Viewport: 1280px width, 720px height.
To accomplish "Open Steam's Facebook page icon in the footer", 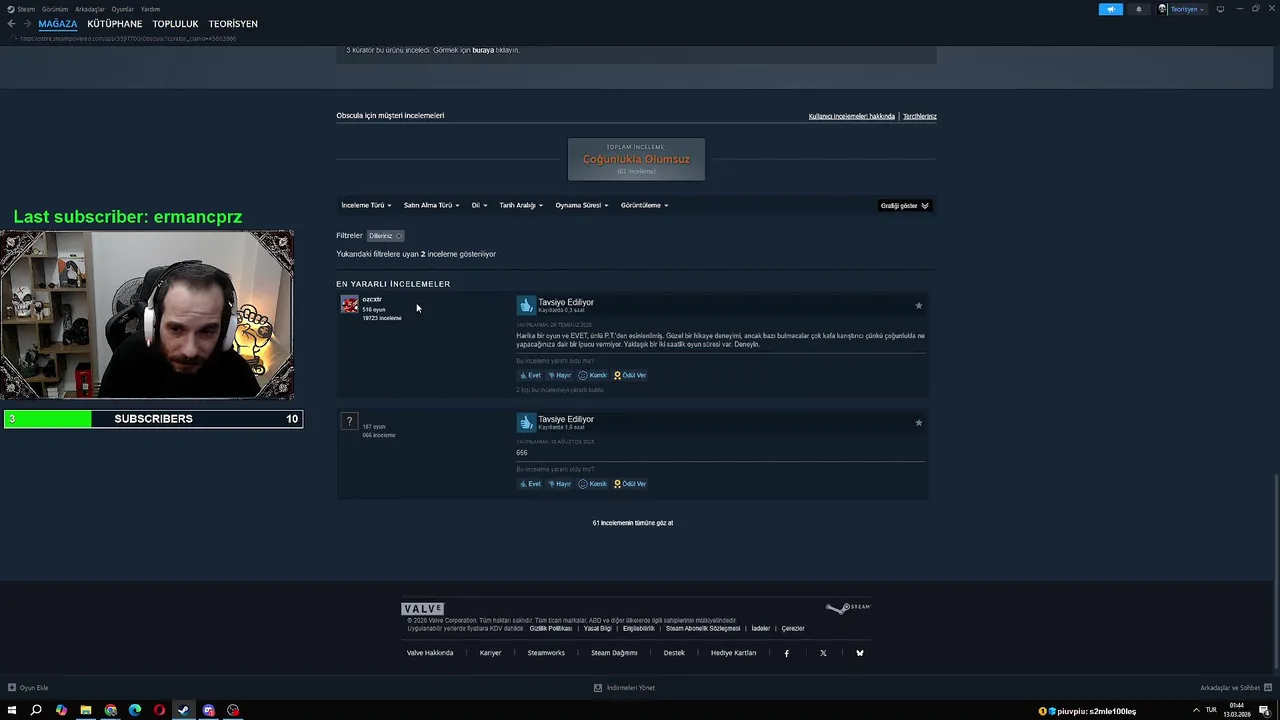I will click(786, 653).
